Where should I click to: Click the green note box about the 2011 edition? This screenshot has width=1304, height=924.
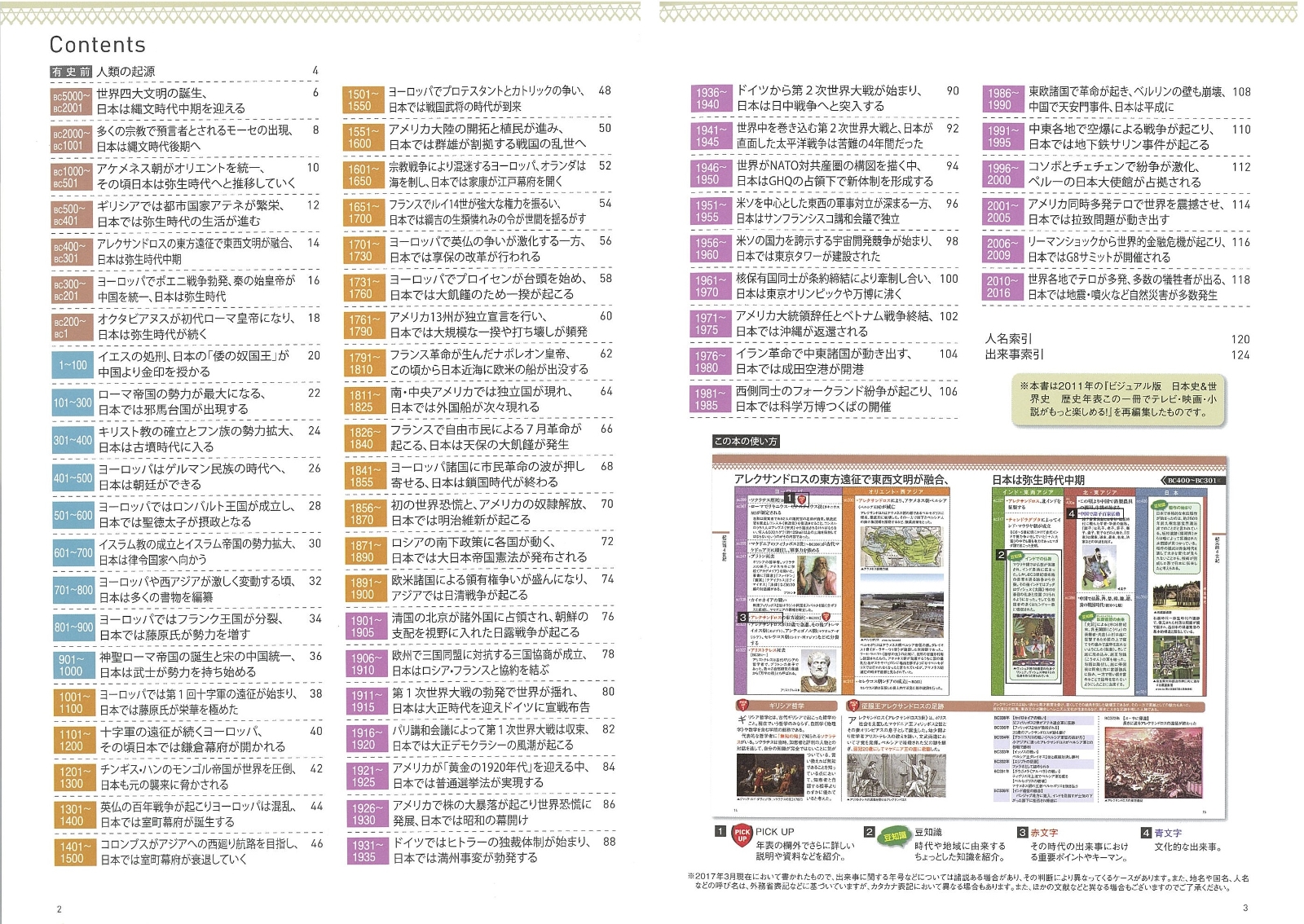[1118, 399]
